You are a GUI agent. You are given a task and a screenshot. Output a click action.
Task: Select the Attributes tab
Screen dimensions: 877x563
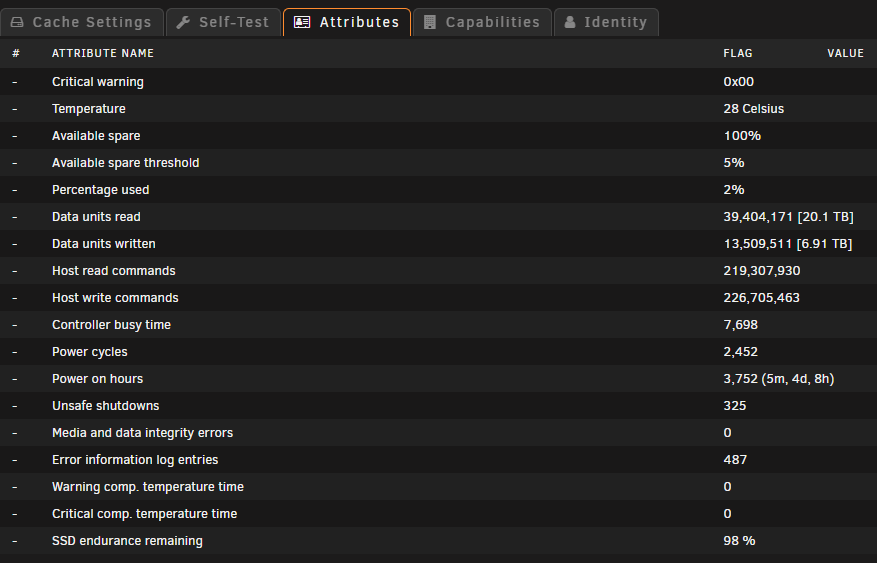coord(347,22)
